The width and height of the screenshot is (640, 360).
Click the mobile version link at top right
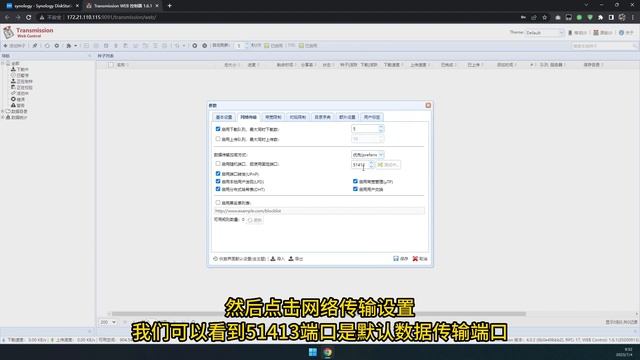pyautogui.click(x=577, y=32)
